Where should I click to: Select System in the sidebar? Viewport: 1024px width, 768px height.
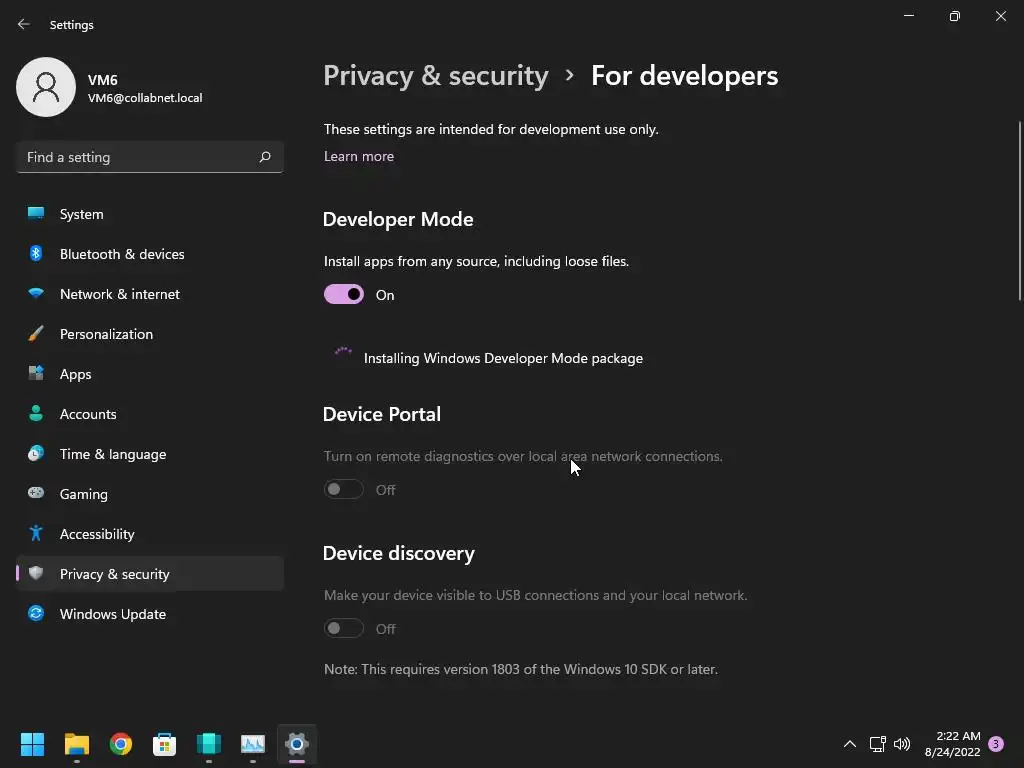[x=81, y=214]
